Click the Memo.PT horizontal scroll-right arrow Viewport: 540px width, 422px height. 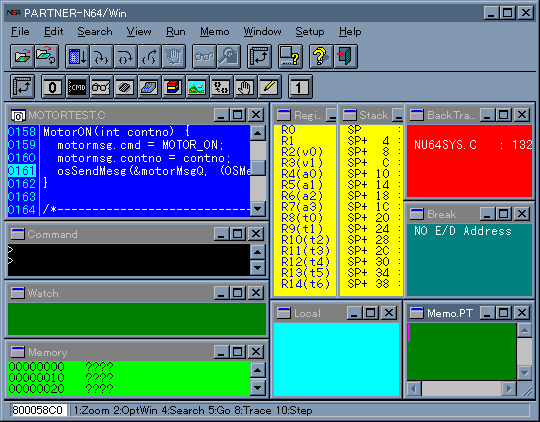(x=508, y=389)
